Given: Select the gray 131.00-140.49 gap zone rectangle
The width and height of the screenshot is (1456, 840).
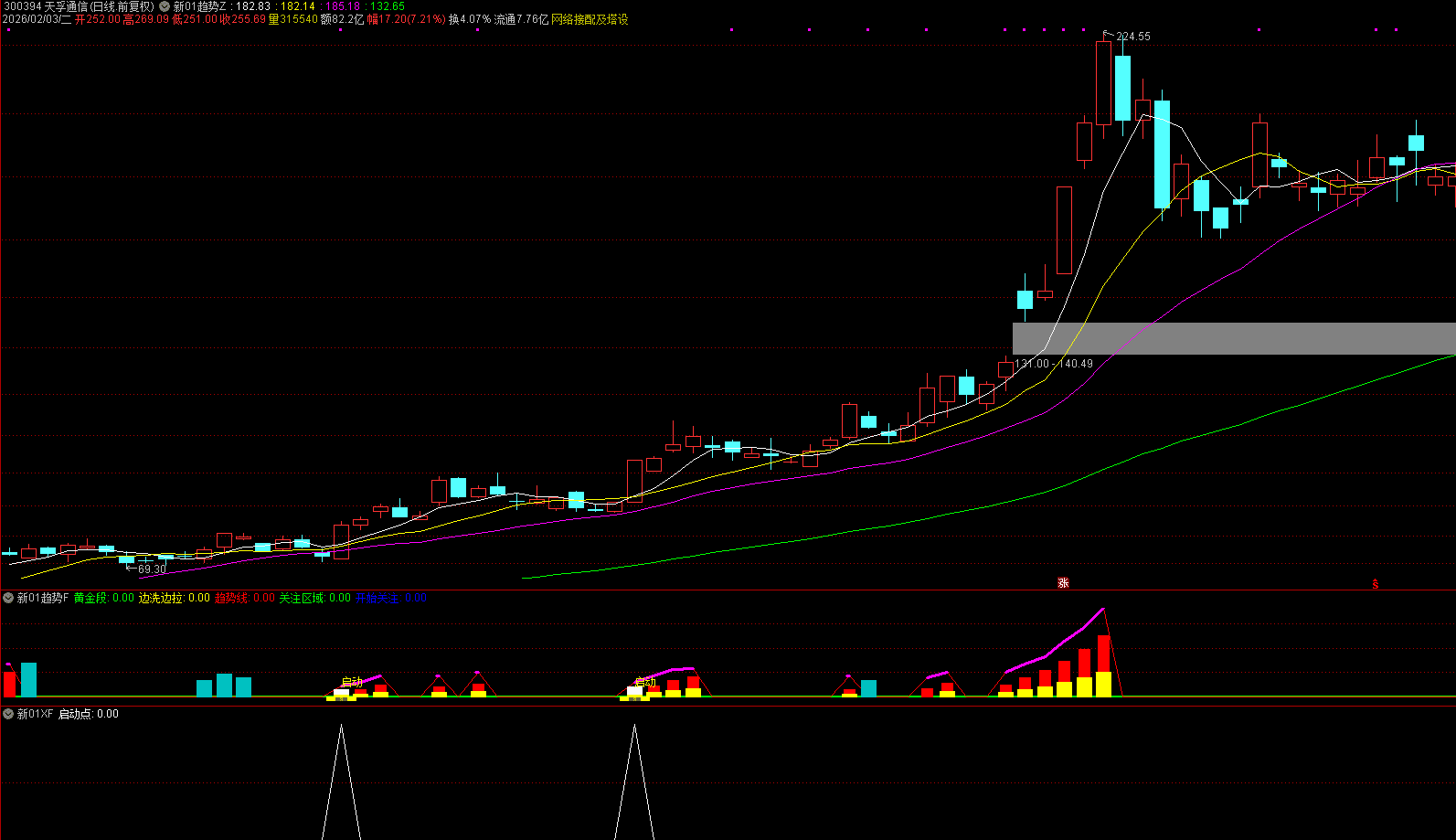Looking at the screenshot, I should click(x=1234, y=338).
